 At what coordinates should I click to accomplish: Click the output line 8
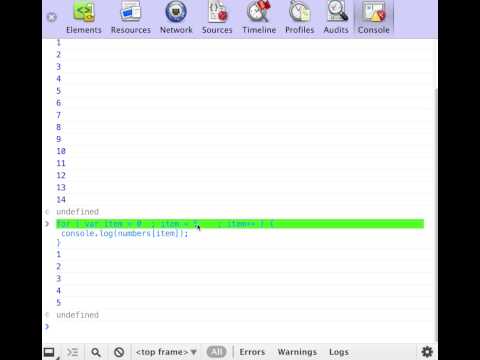click(x=59, y=127)
